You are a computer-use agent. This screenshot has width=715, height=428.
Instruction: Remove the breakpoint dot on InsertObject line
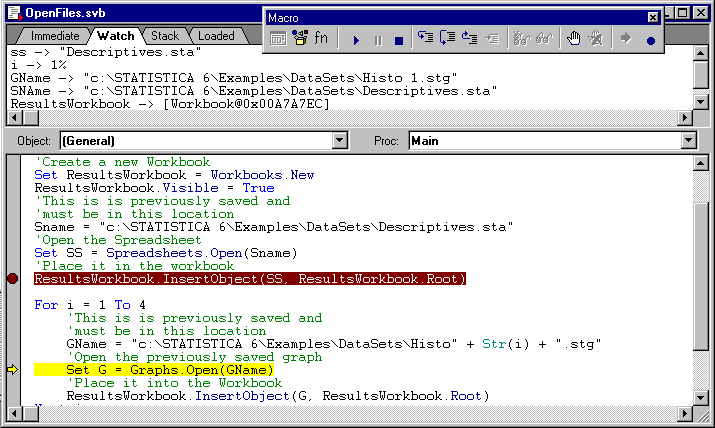[12, 278]
